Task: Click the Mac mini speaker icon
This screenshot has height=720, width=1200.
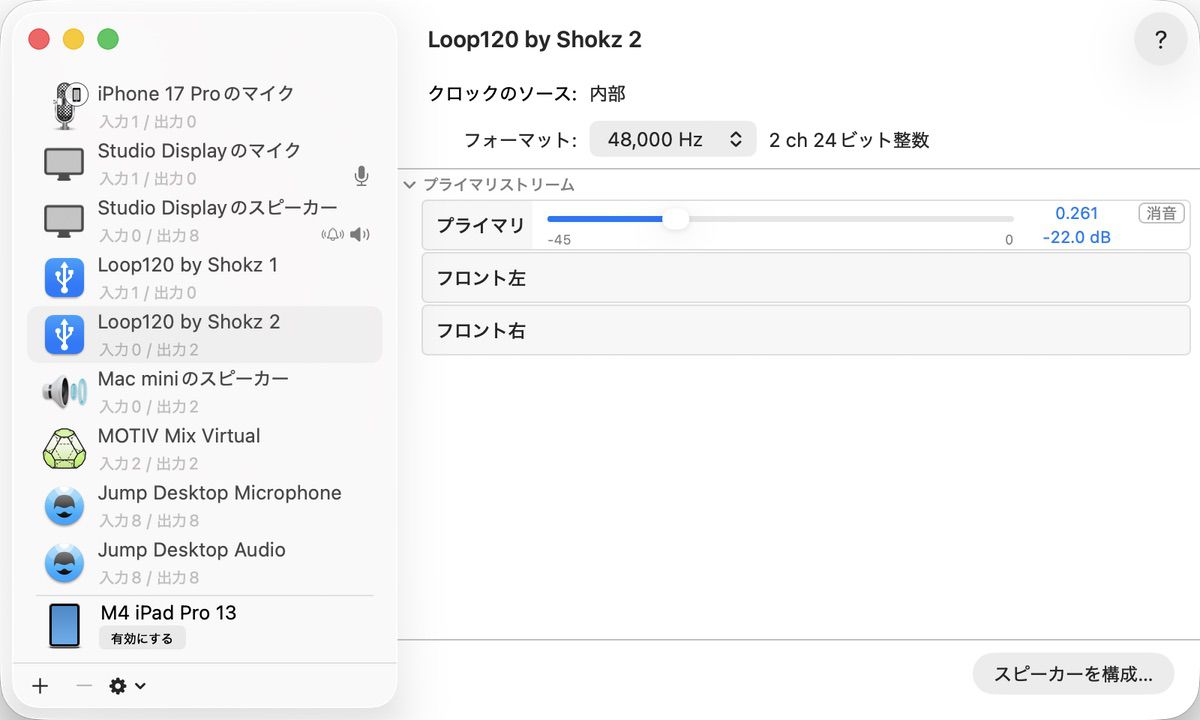Action: [64, 391]
